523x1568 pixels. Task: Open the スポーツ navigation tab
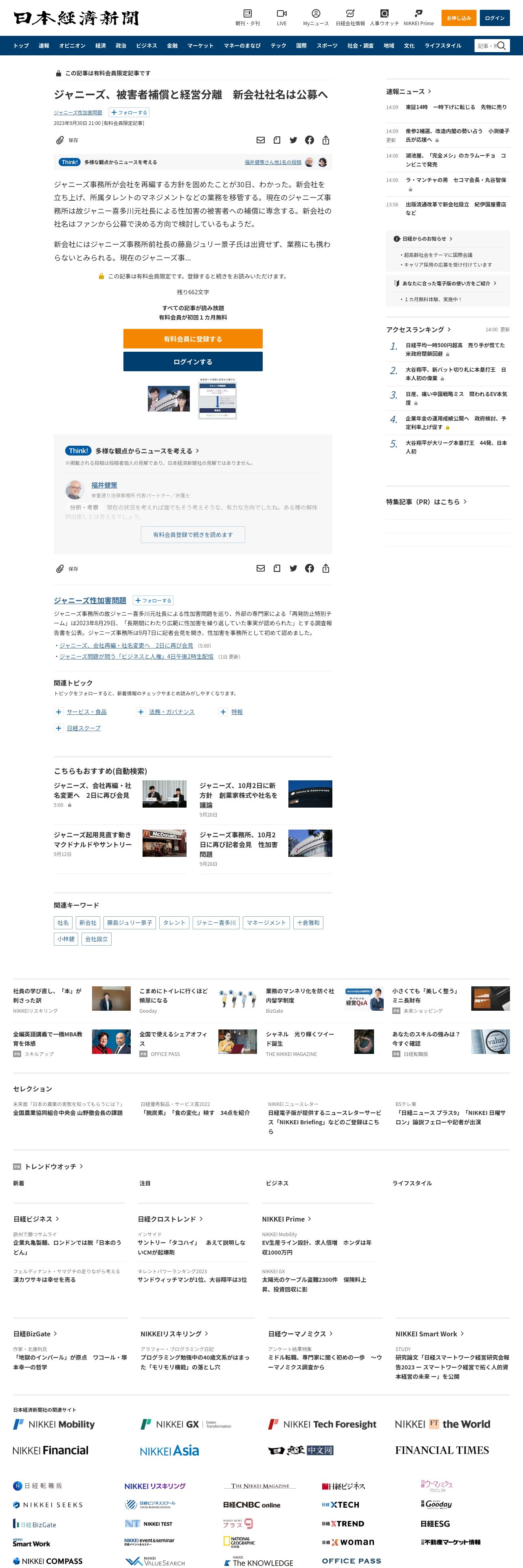327,46
